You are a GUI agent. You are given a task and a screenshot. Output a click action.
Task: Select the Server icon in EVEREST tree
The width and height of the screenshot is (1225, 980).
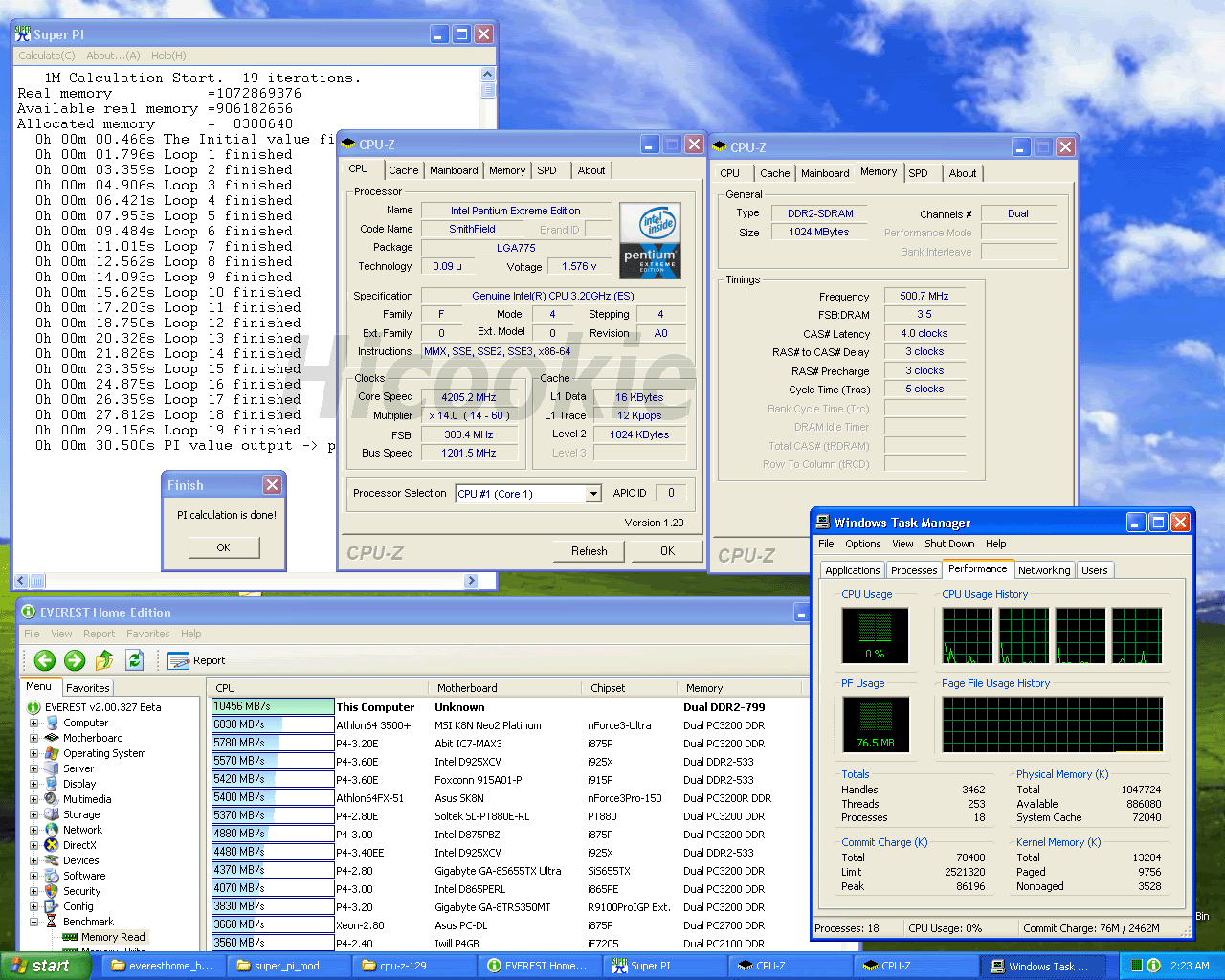pyautogui.click(x=52, y=768)
